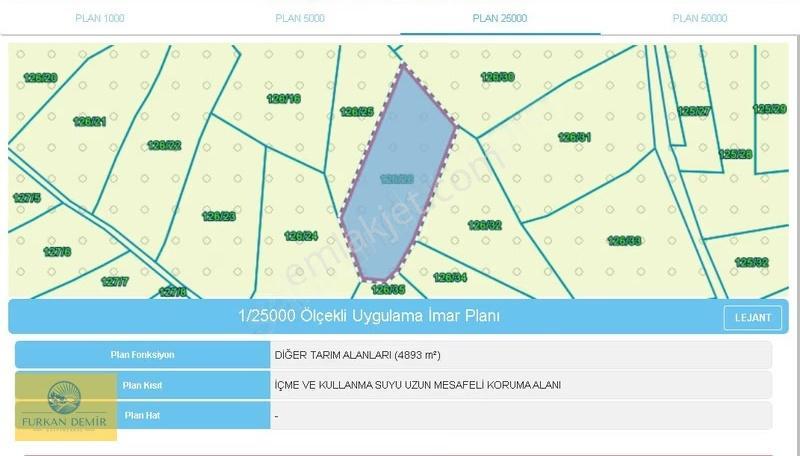Viewport: 800px width, 456px height.
Task: Click the Plan Kısıt row header
Action: 142,385
